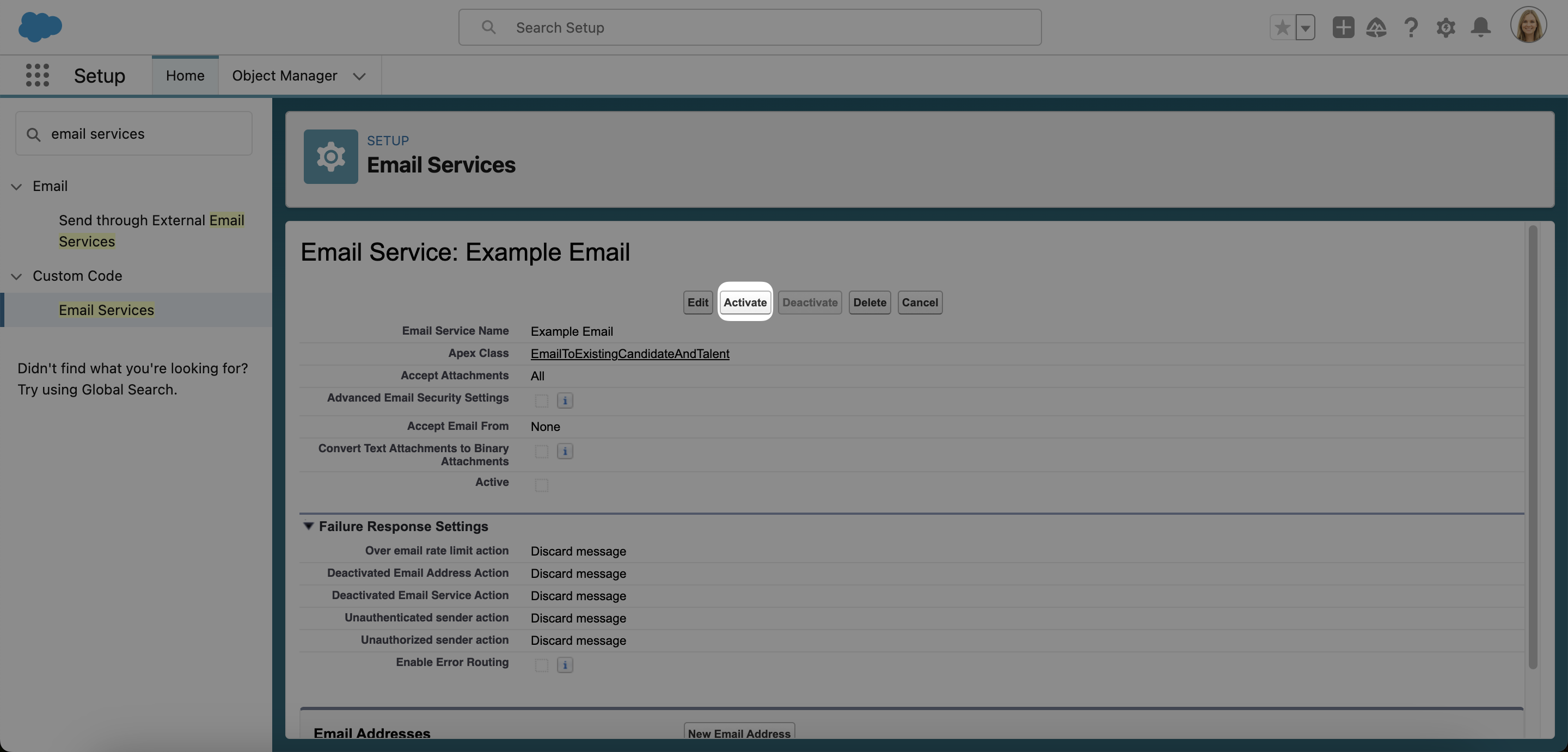Expand the Failure Response Settings section
This screenshot has width=1568, height=752.
(x=307, y=525)
